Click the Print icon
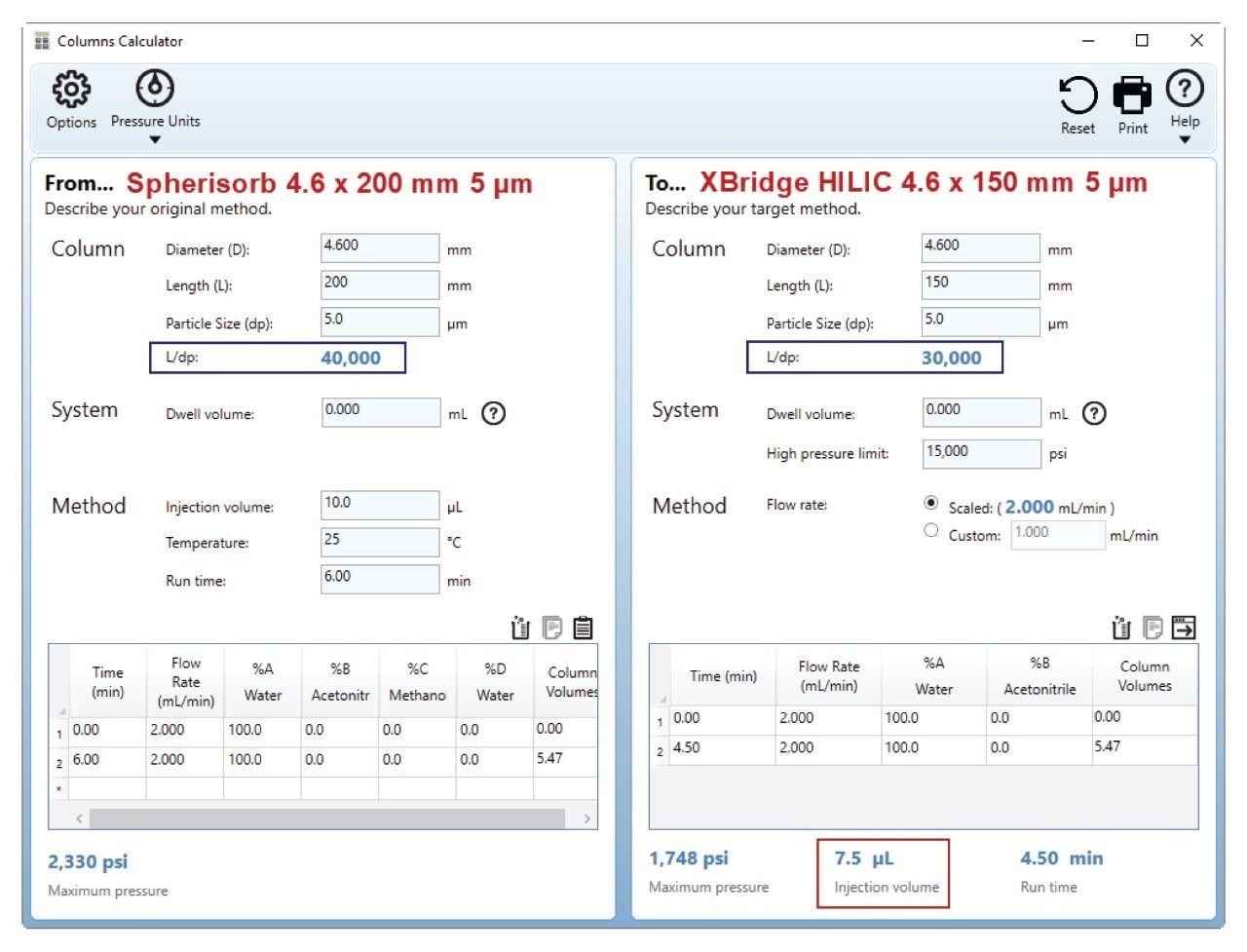Screen dimensions: 1247x952 (x=1132, y=95)
